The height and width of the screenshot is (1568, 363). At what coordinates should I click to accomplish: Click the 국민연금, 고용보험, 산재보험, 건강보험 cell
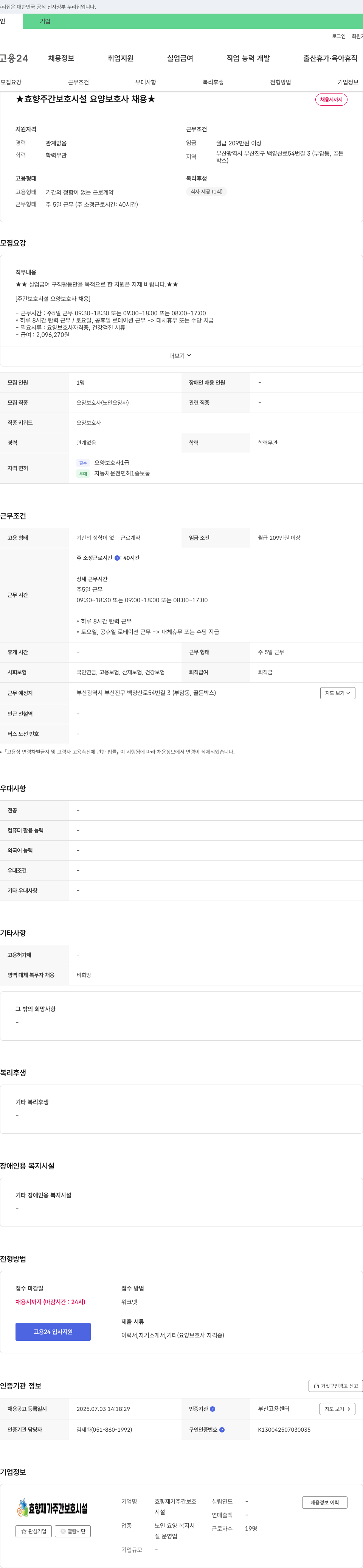pyautogui.click(x=120, y=673)
